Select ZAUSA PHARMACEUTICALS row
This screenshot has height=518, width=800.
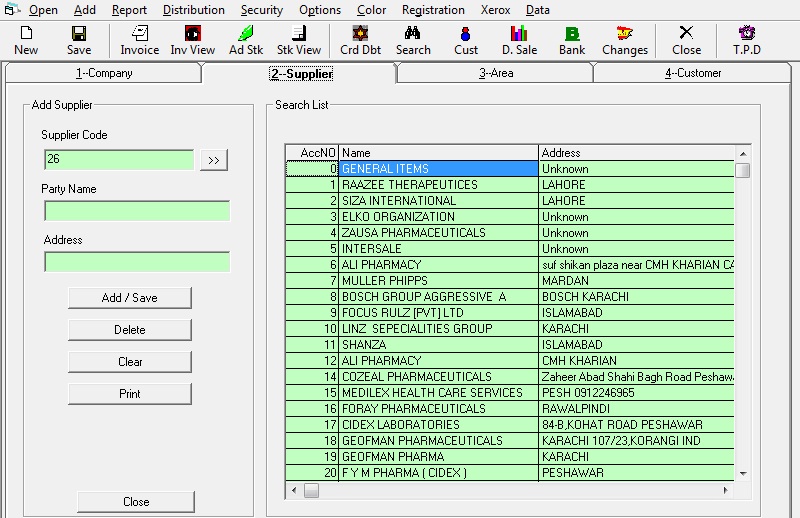510,233
